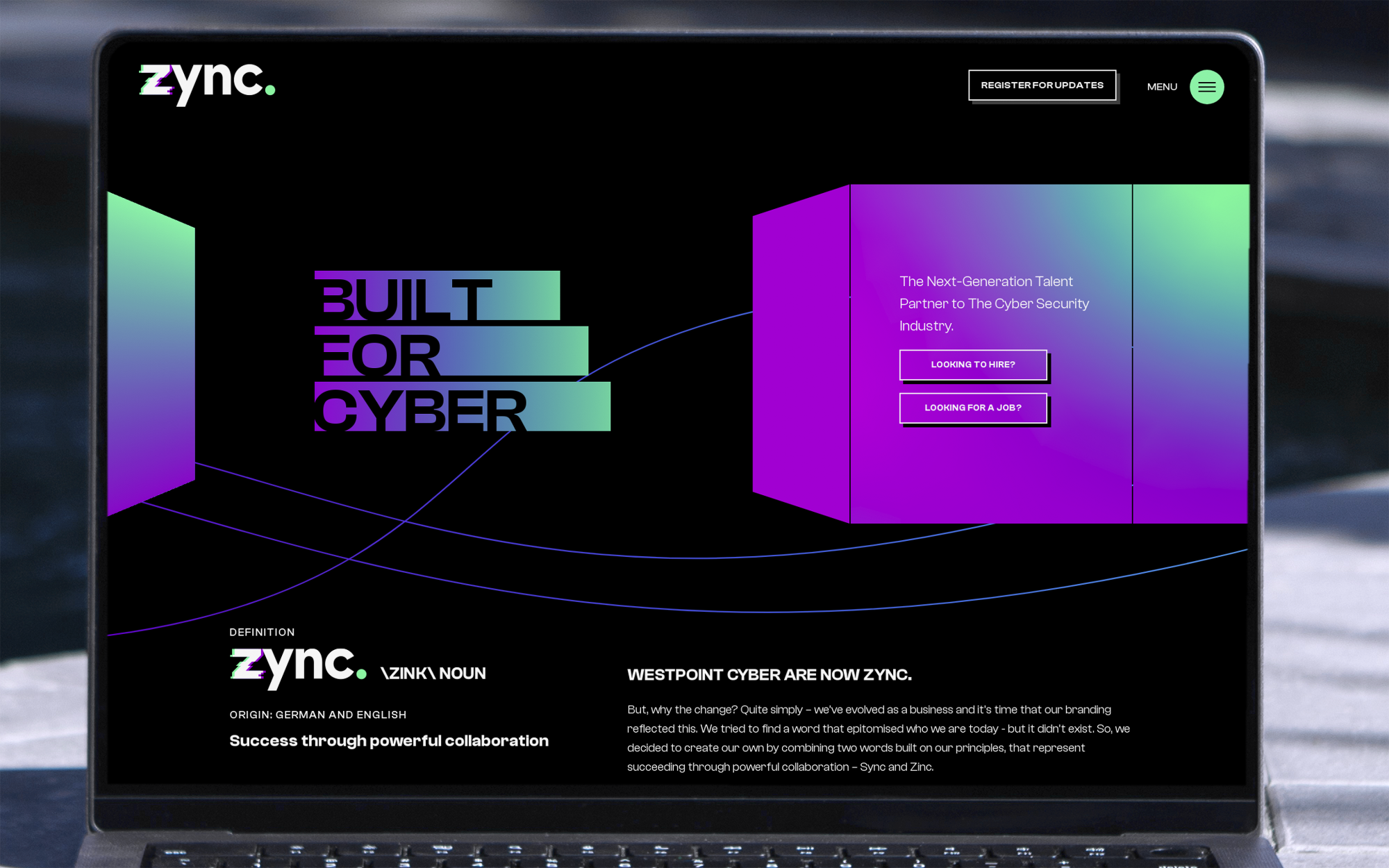Click the MENU label text
Viewport: 1389px width, 868px height.
[x=1162, y=87]
